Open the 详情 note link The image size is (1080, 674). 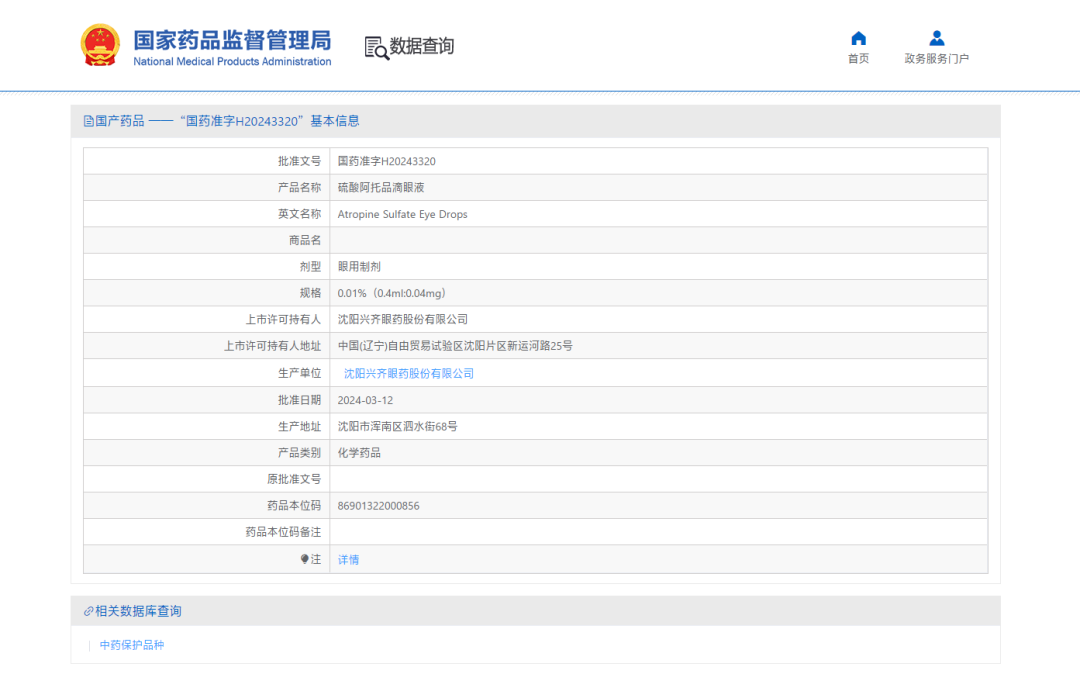[x=348, y=560]
